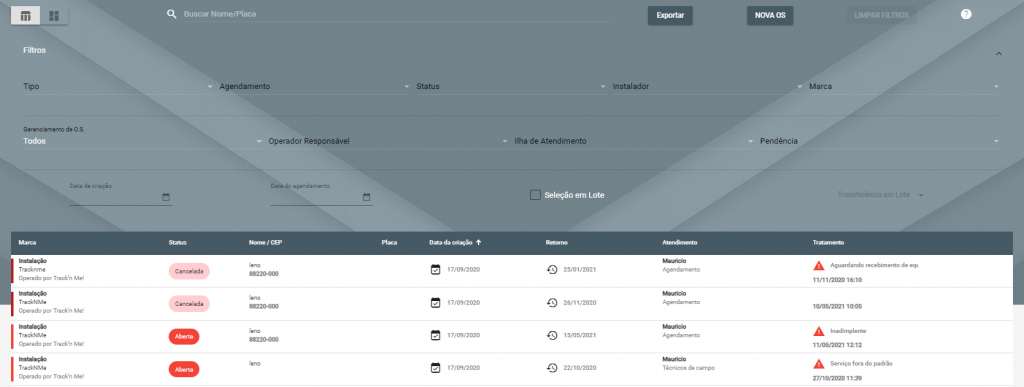
Task: Click return history icon for 25/01/2021
Action: (552, 270)
